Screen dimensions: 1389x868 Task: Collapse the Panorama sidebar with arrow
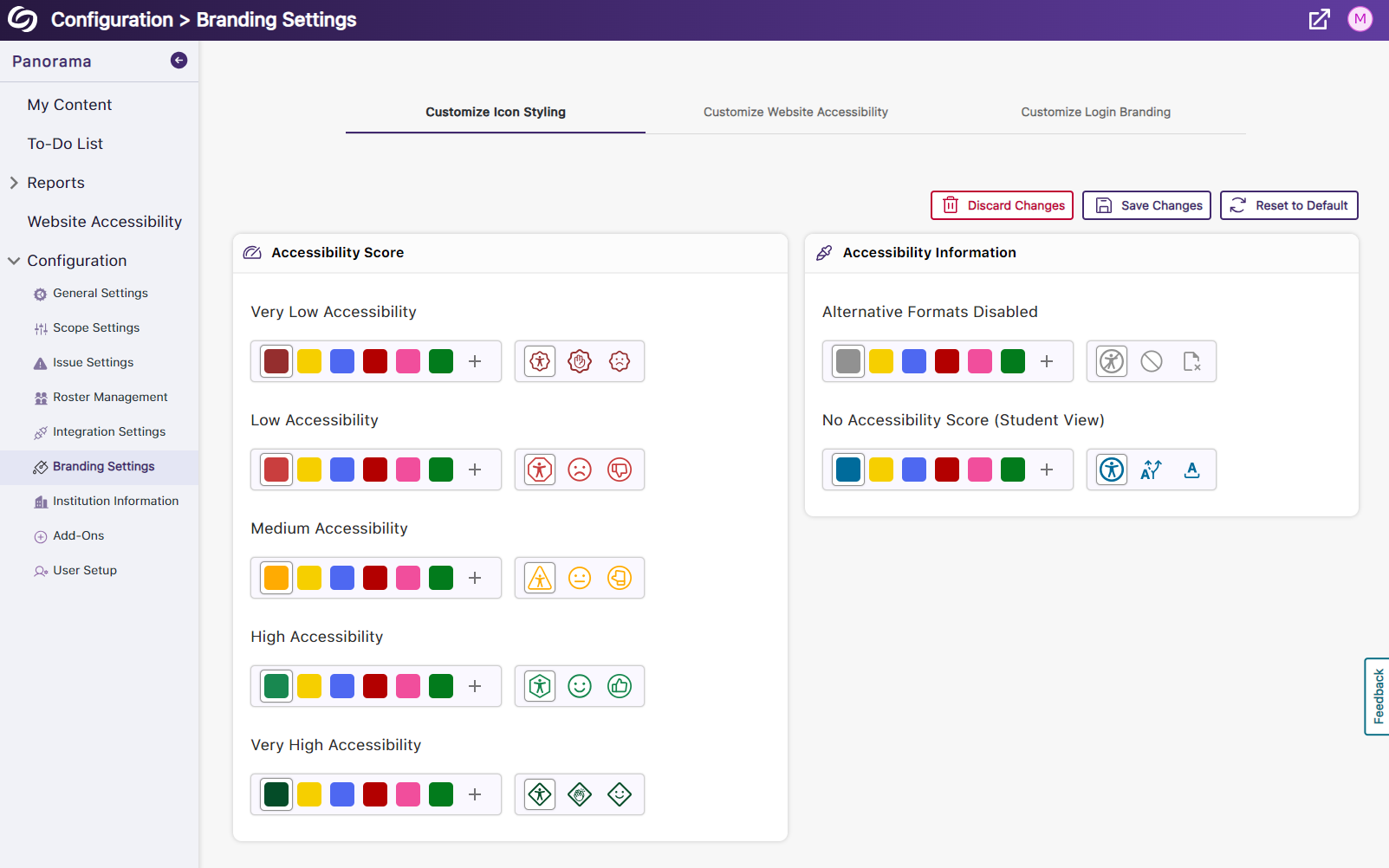[x=178, y=61]
